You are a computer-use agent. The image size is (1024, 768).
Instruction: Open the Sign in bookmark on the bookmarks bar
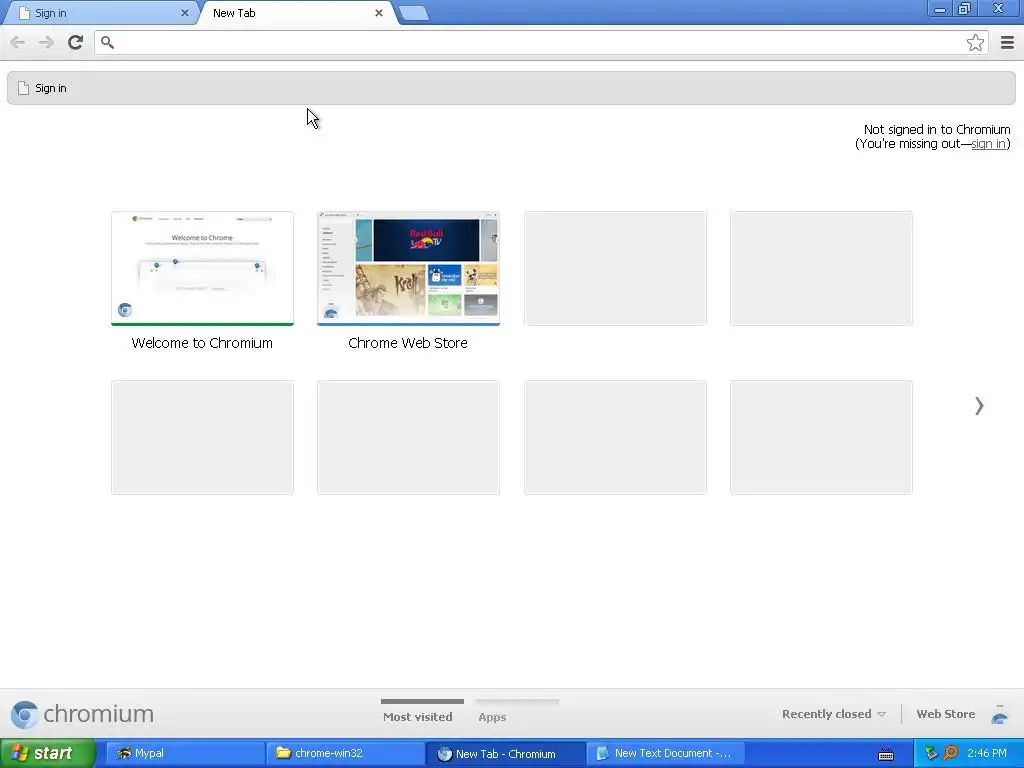tap(42, 88)
